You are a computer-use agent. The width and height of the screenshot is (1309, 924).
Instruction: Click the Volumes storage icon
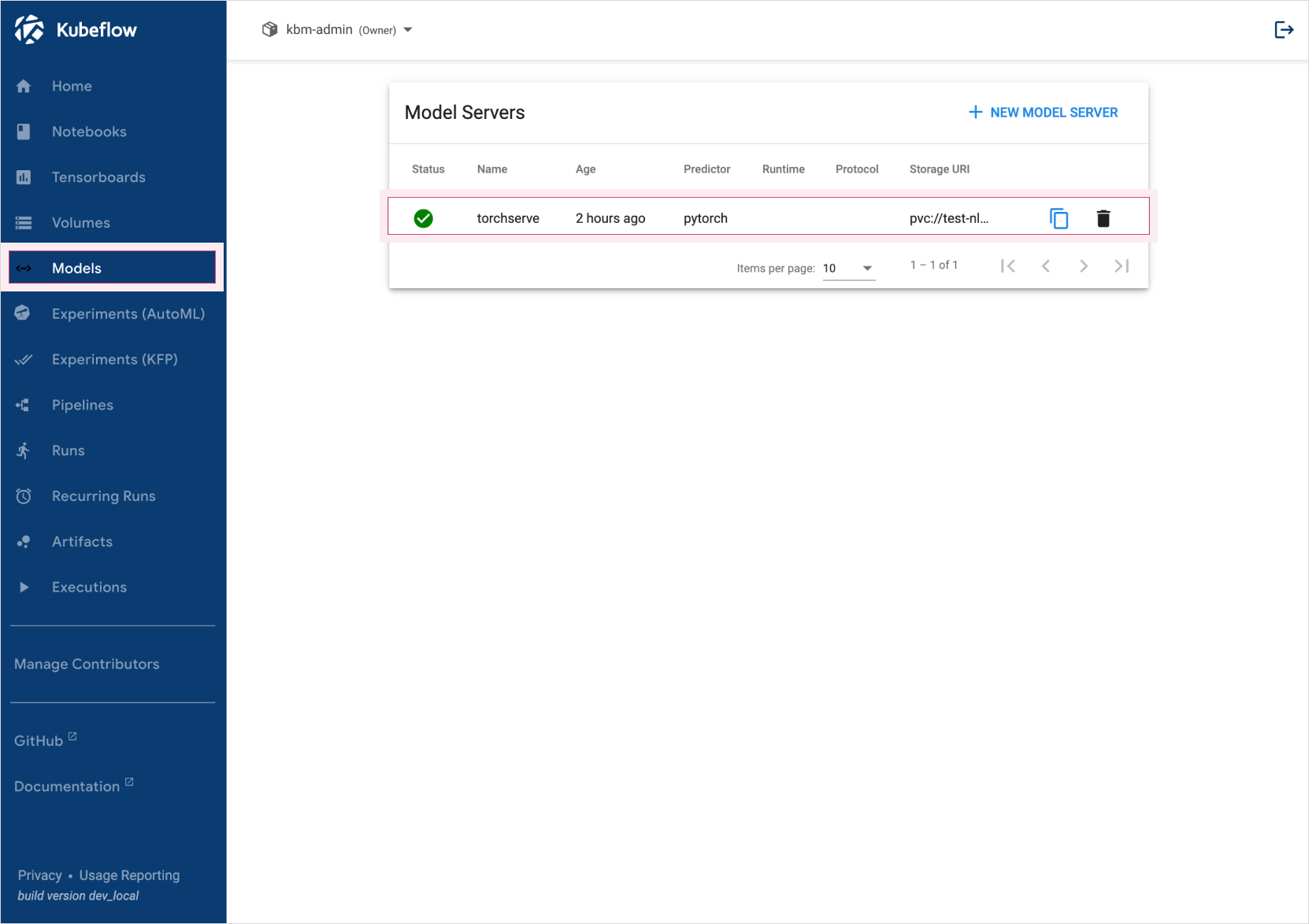[24, 223]
